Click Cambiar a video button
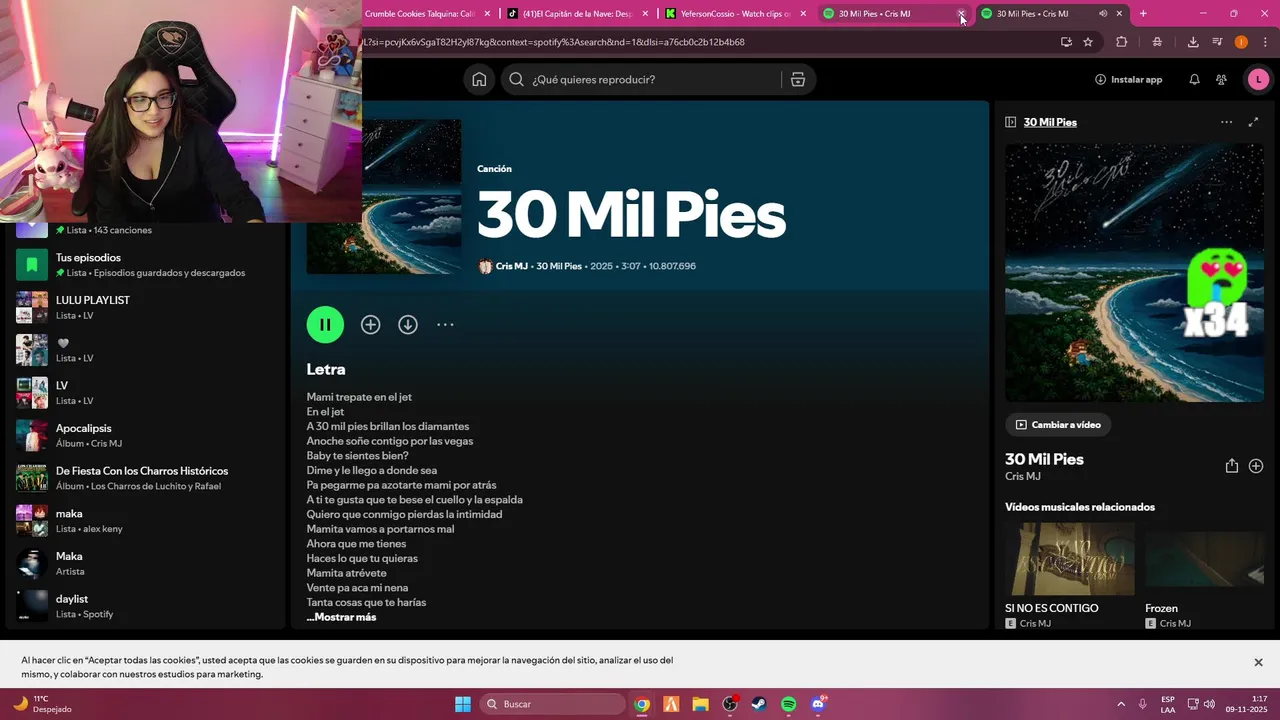1280x720 pixels. (1058, 425)
